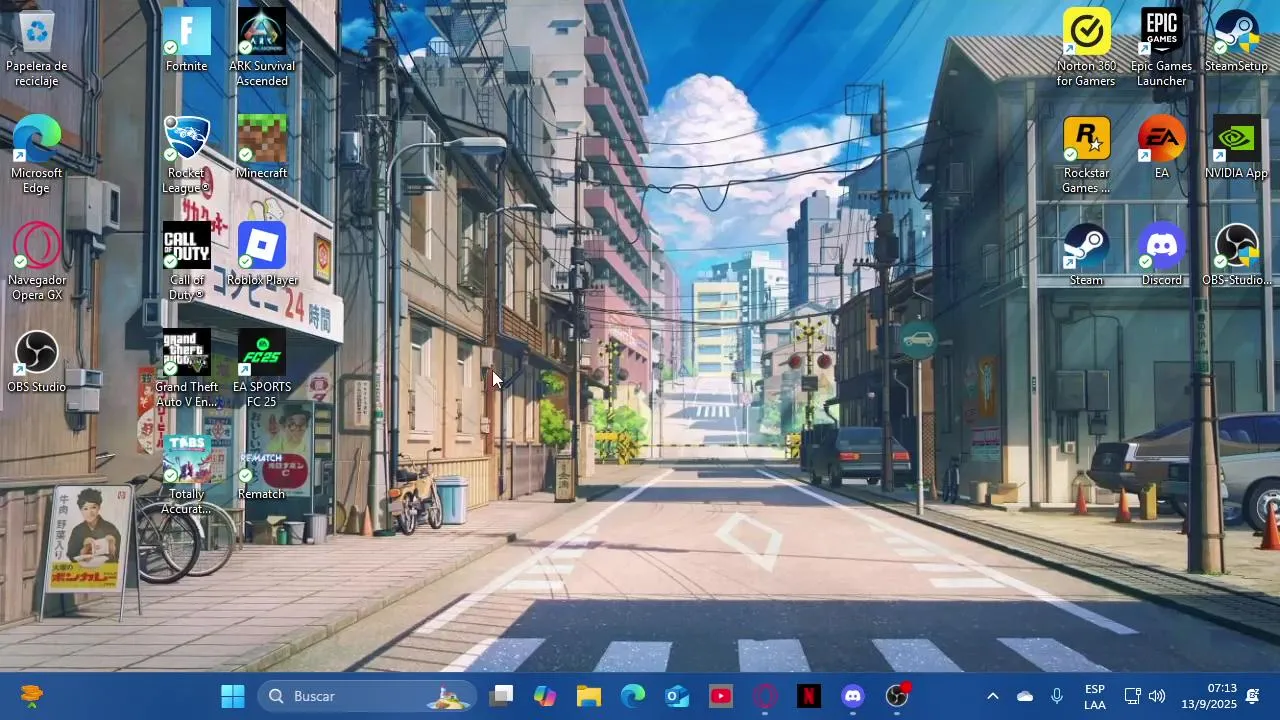Viewport: 1280px width, 720px height.
Task: Open the NVIDIA App shortcut
Action: pyautogui.click(x=1237, y=148)
